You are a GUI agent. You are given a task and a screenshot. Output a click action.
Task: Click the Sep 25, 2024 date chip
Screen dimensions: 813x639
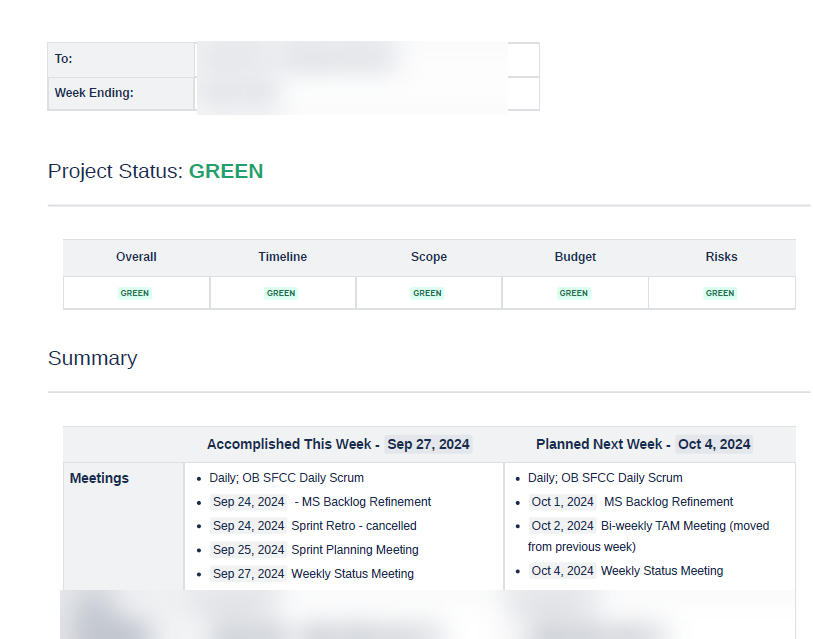coord(248,550)
